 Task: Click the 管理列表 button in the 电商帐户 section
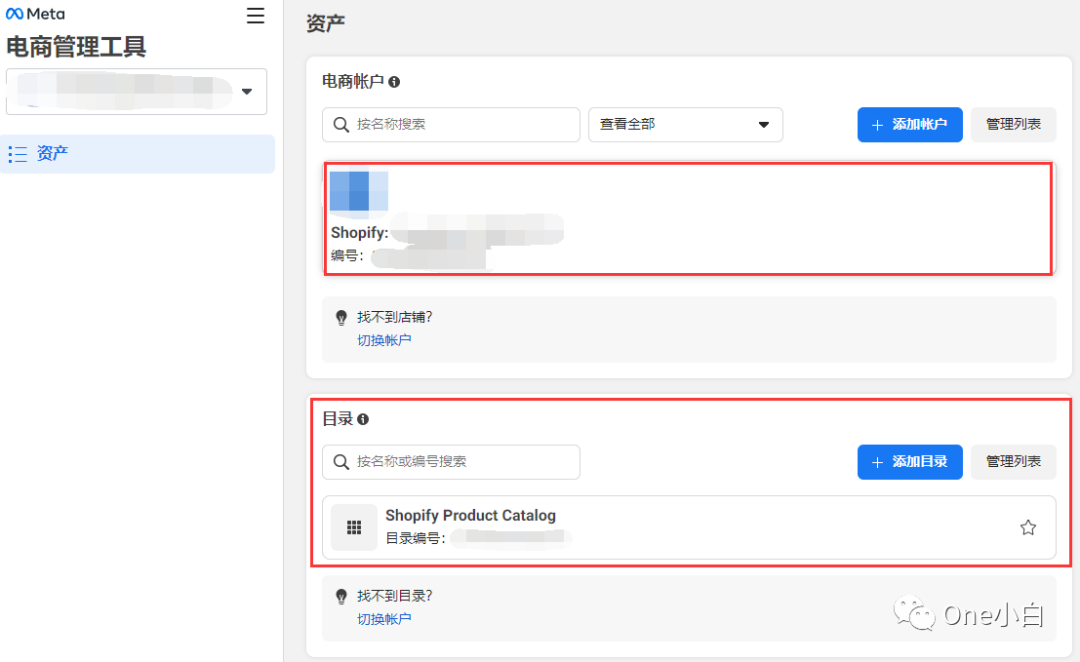click(x=1013, y=125)
